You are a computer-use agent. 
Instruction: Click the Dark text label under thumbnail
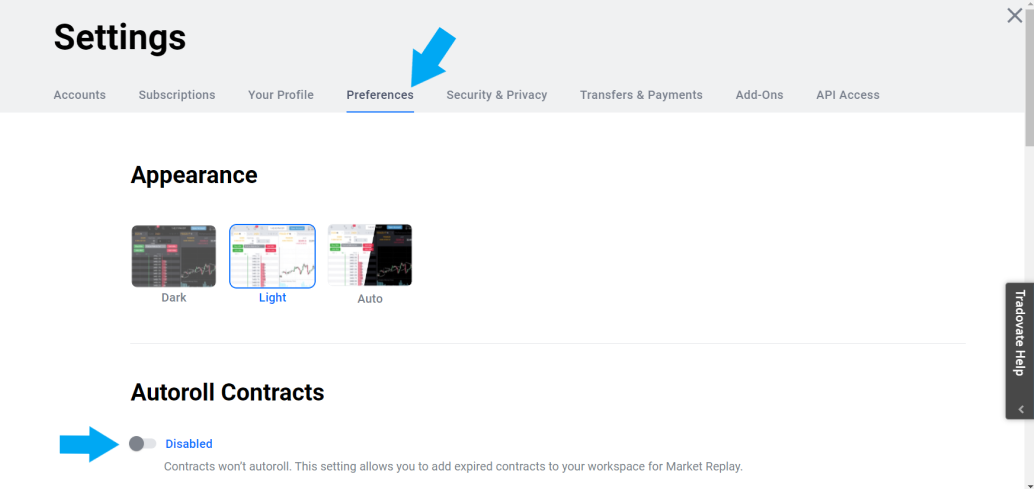point(174,298)
